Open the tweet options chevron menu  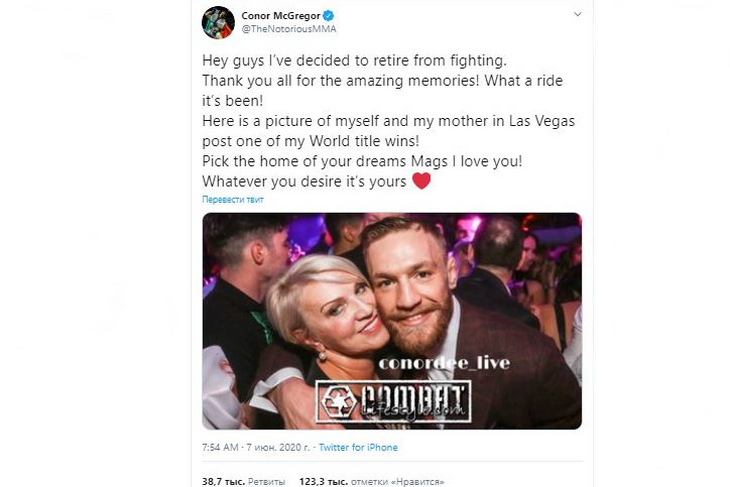click(577, 16)
